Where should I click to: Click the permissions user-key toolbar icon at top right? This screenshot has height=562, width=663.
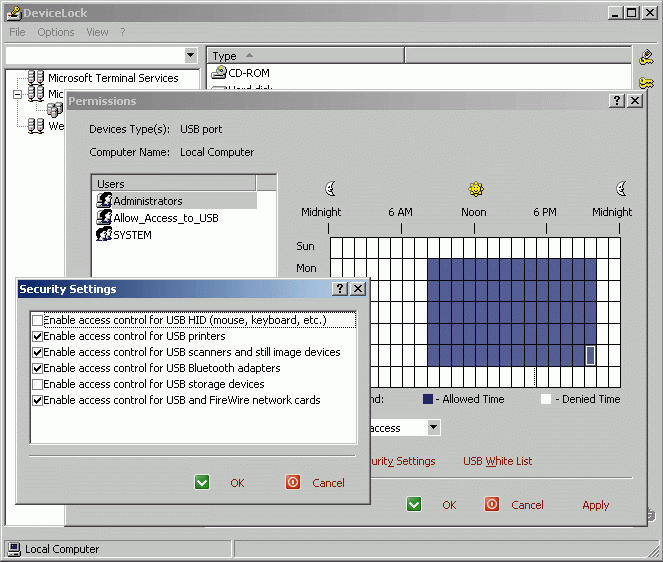[646, 57]
